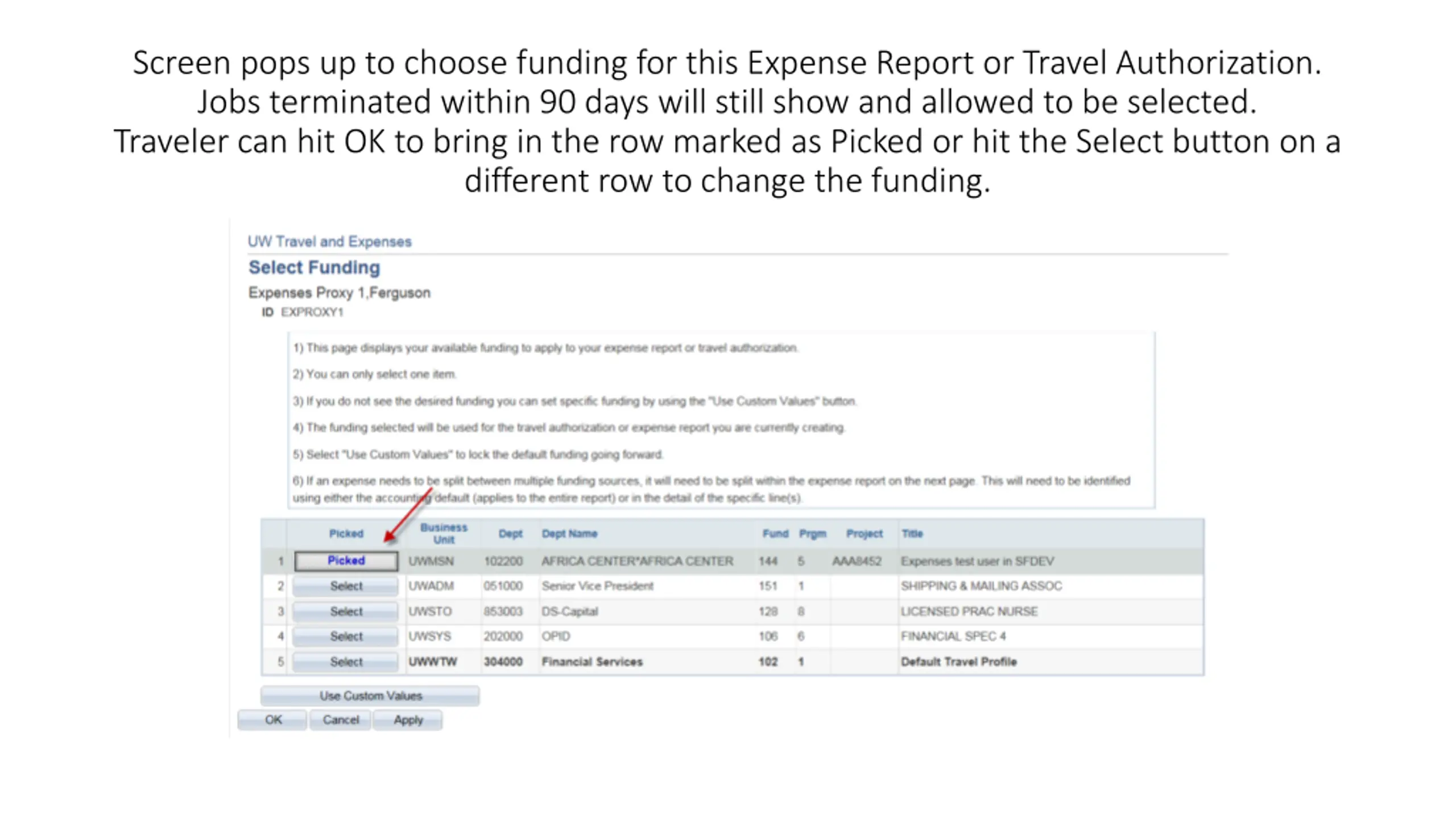Image resolution: width=1456 pixels, height=819 pixels.
Task: Cancel the Select Funding dialog
Action: pos(341,720)
